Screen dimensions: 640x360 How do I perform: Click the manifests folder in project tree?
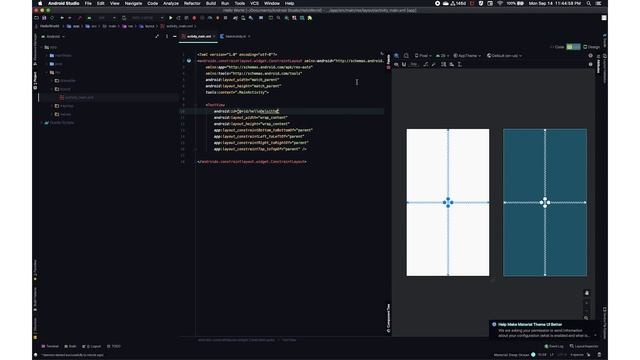click(60, 56)
